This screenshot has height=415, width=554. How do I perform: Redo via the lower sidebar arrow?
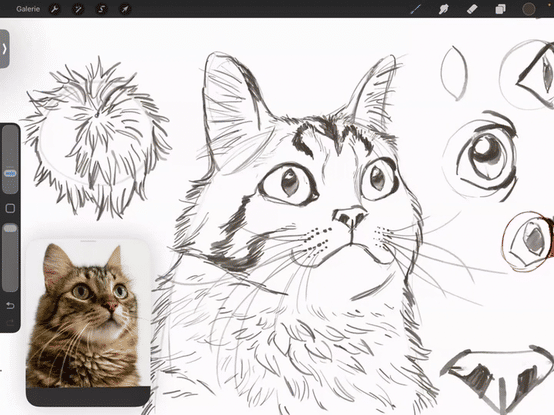[x=10, y=322]
